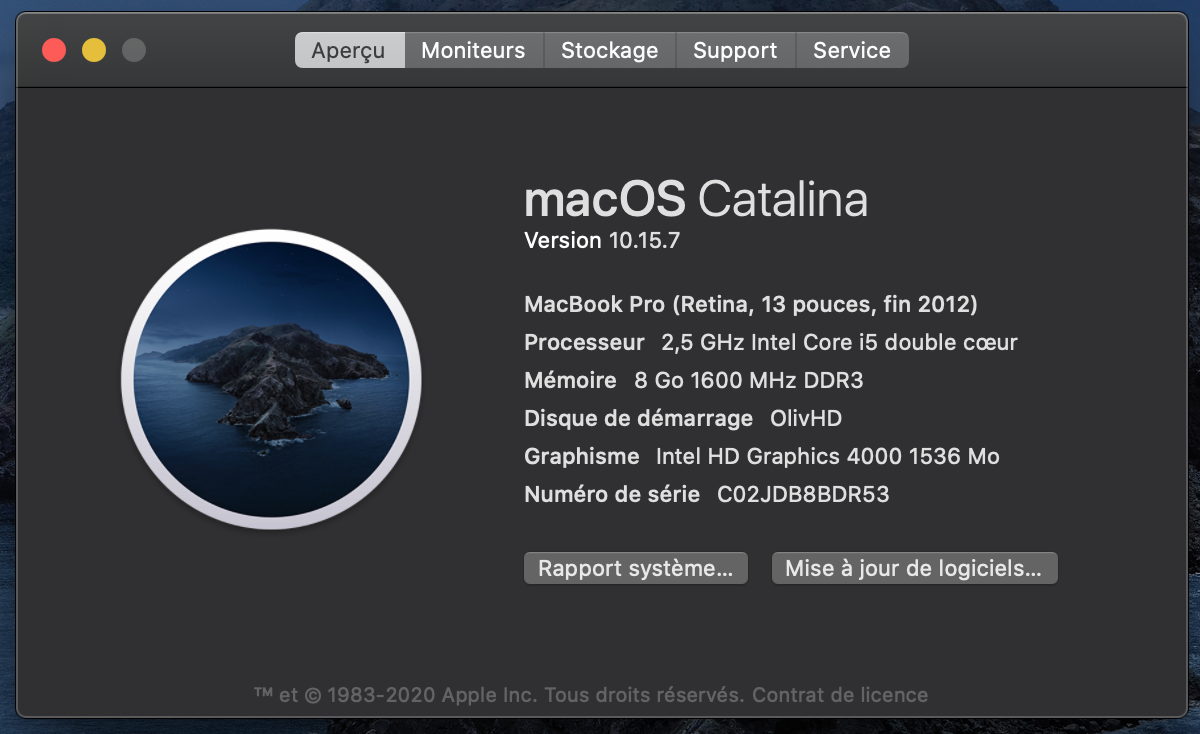The image size is (1200, 734).
Task: Open Rapport système
Action: click(635, 568)
